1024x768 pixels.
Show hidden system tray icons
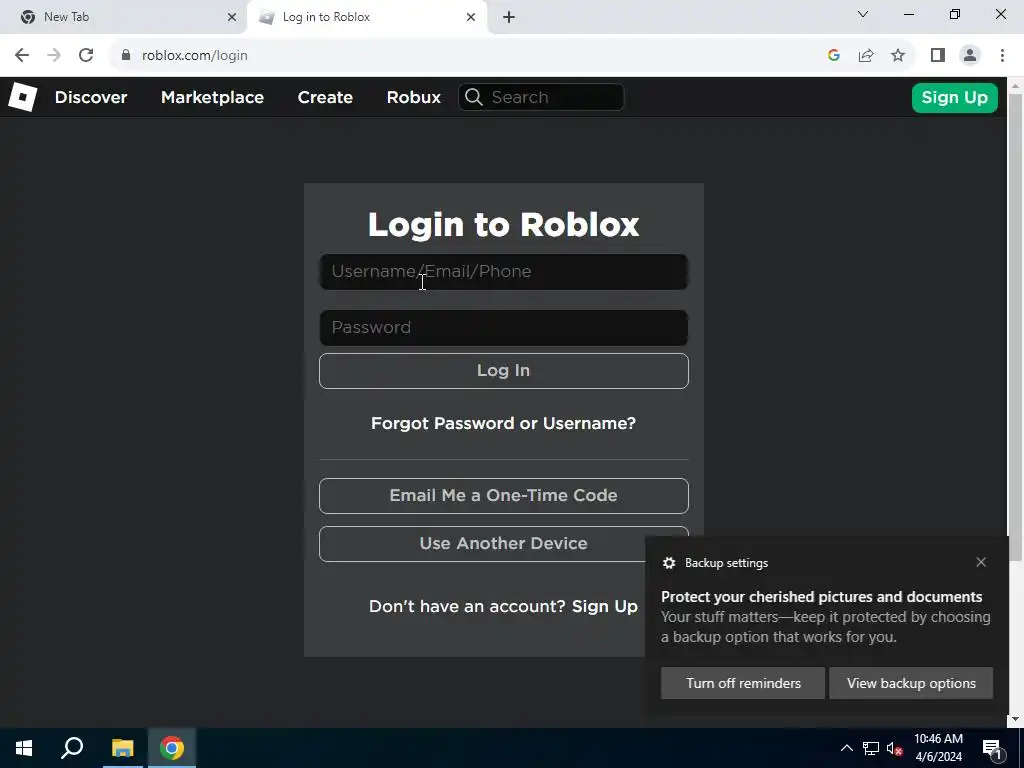(x=846, y=748)
